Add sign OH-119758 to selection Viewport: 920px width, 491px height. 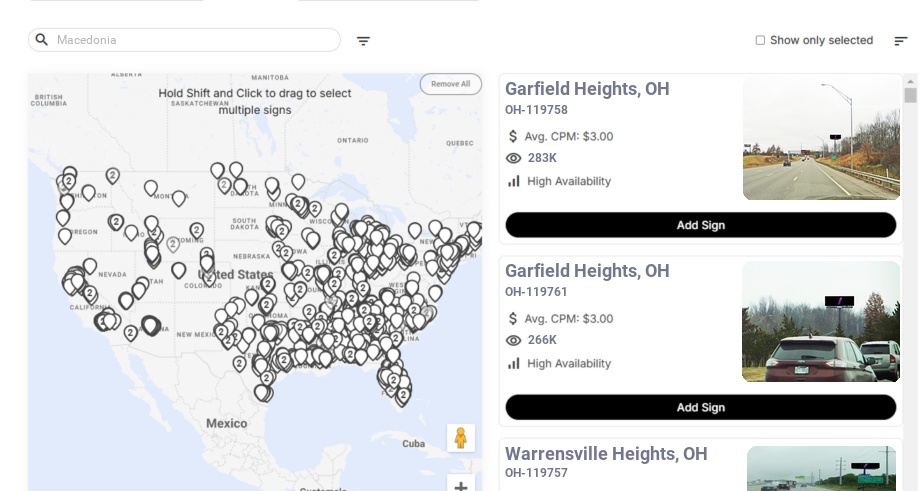coord(700,225)
